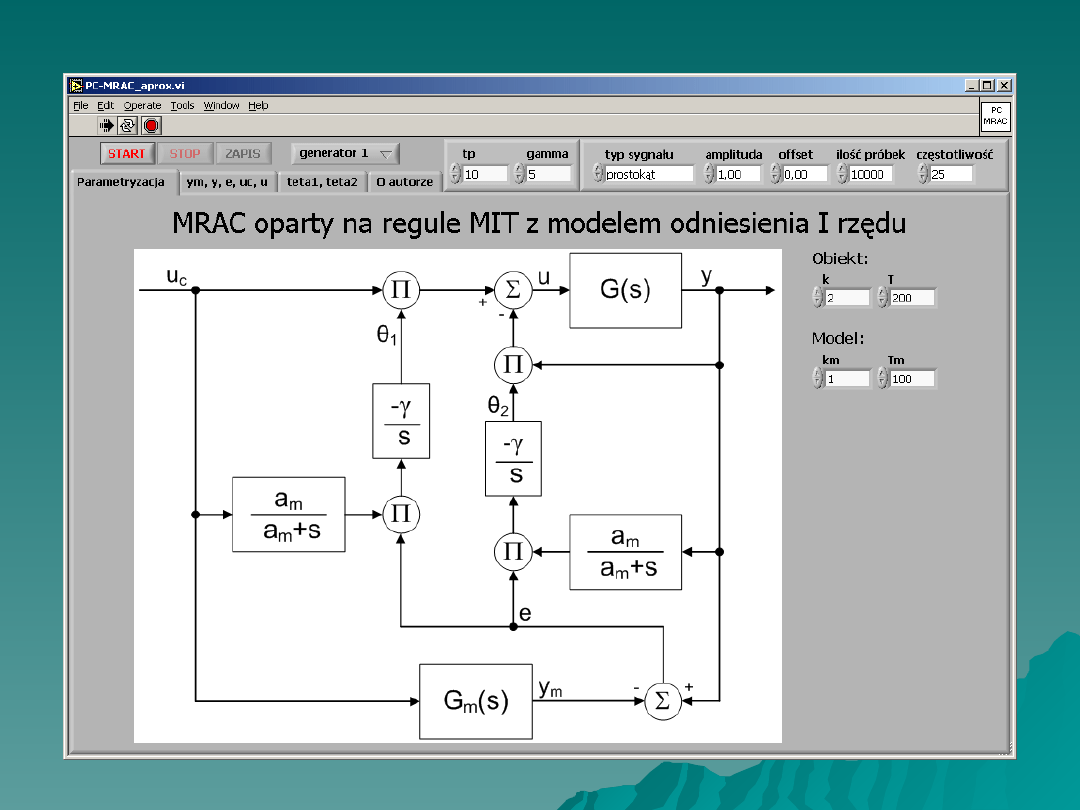Click the gamma value stepper arrows
The image size is (1080, 810).
[x=519, y=174]
